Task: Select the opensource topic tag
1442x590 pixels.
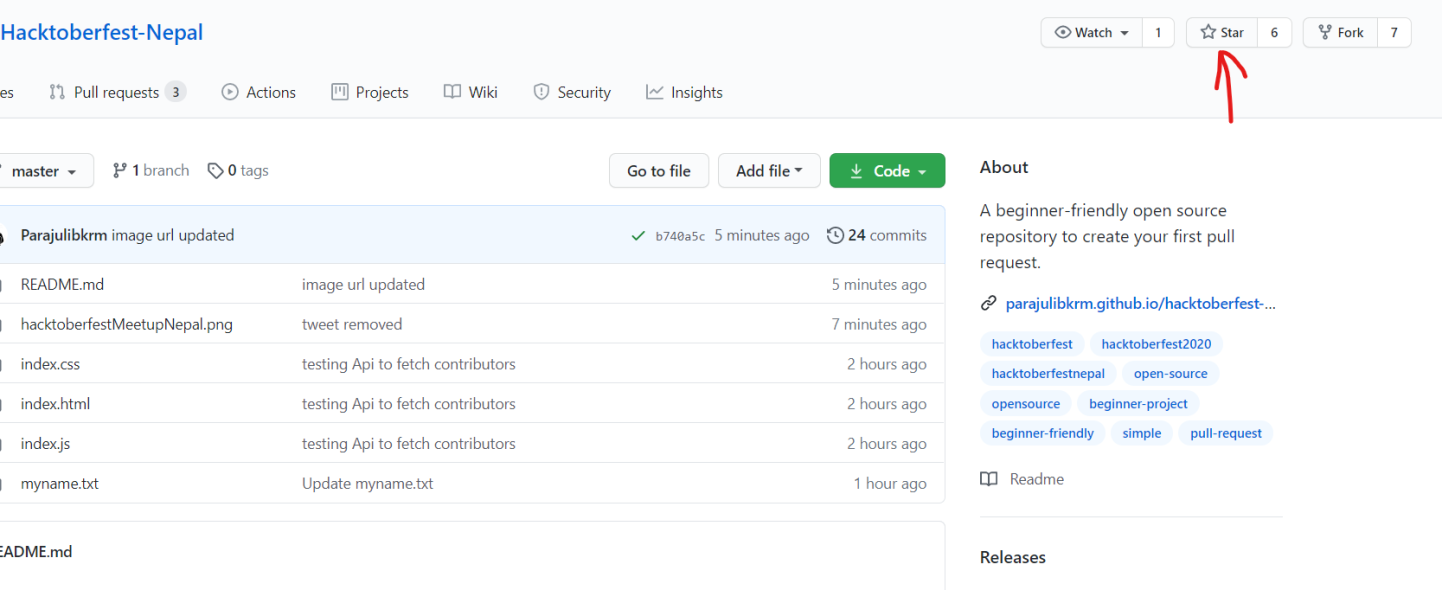Action: tap(1026, 404)
